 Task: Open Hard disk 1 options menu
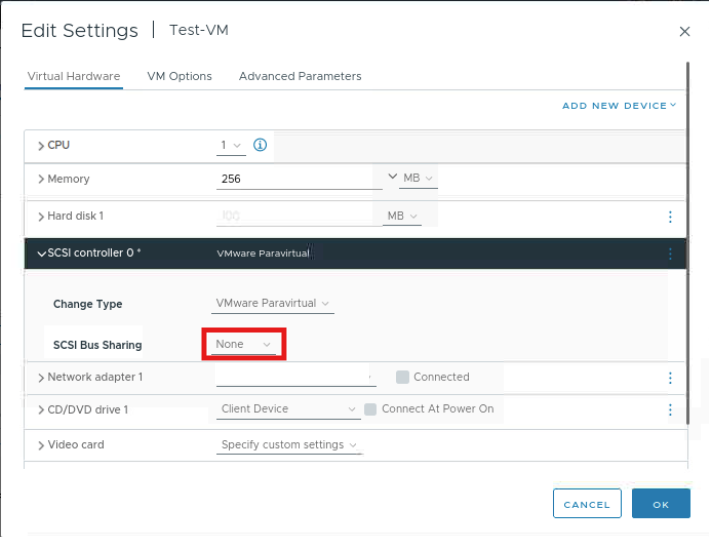coord(670,216)
